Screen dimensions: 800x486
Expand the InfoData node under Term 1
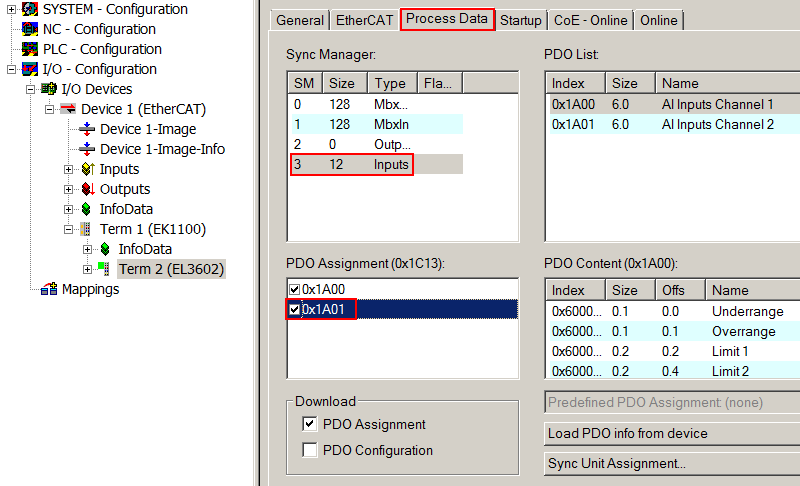point(87,249)
